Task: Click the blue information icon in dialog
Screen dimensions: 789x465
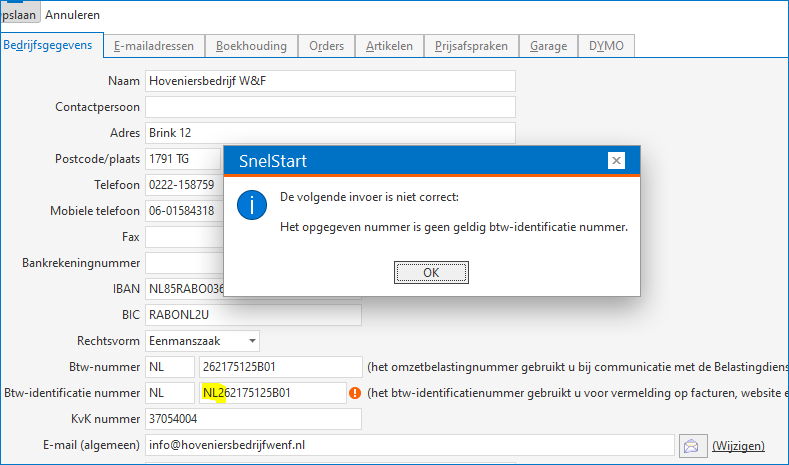Action: click(x=252, y=205)
